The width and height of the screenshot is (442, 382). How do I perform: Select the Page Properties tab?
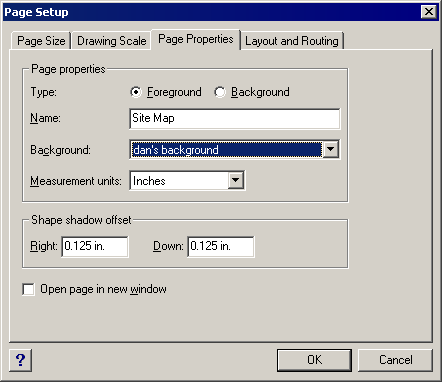pyautogui.click(x=196, y=39)
